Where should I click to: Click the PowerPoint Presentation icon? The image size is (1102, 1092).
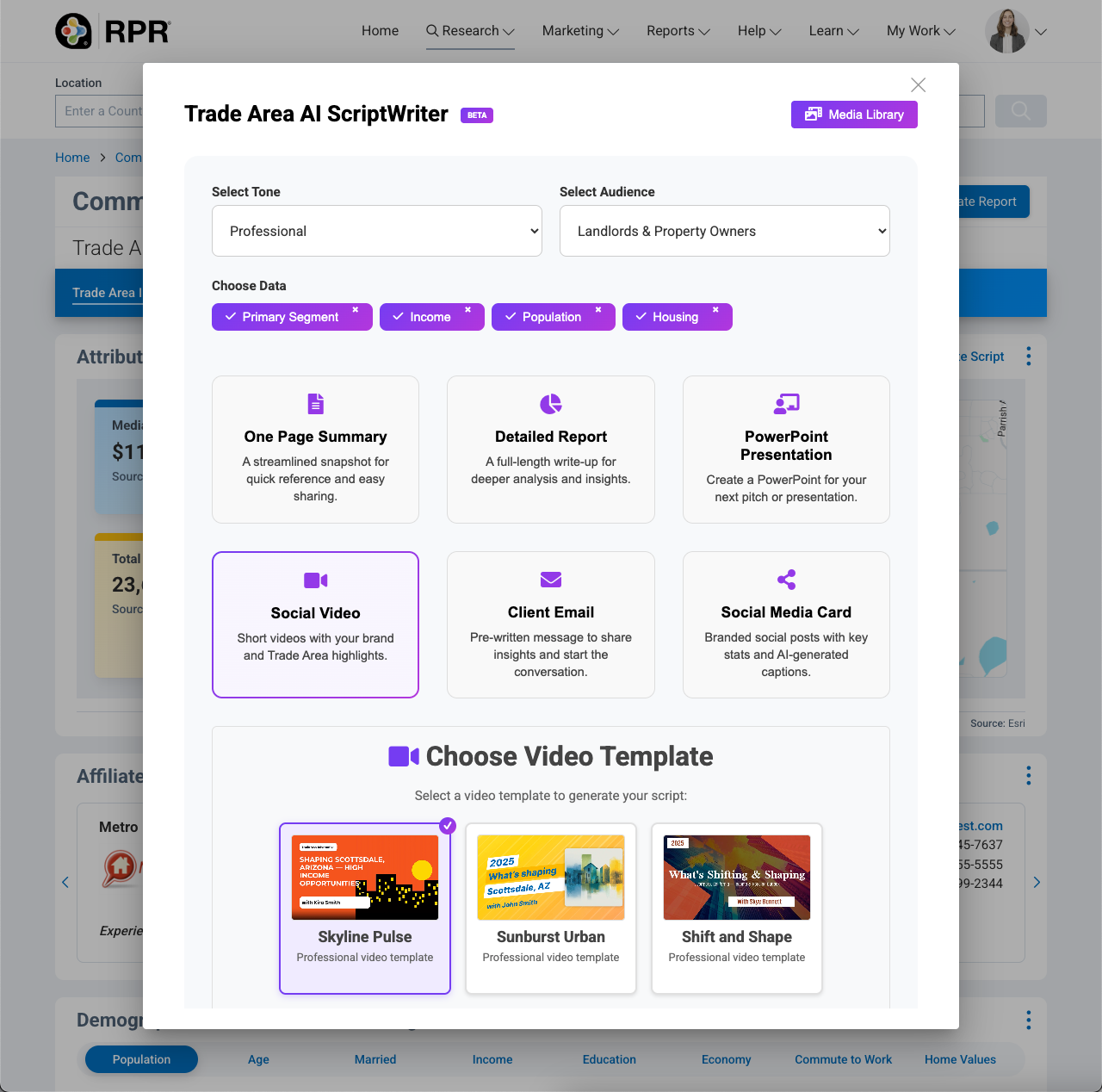point(786,404)
